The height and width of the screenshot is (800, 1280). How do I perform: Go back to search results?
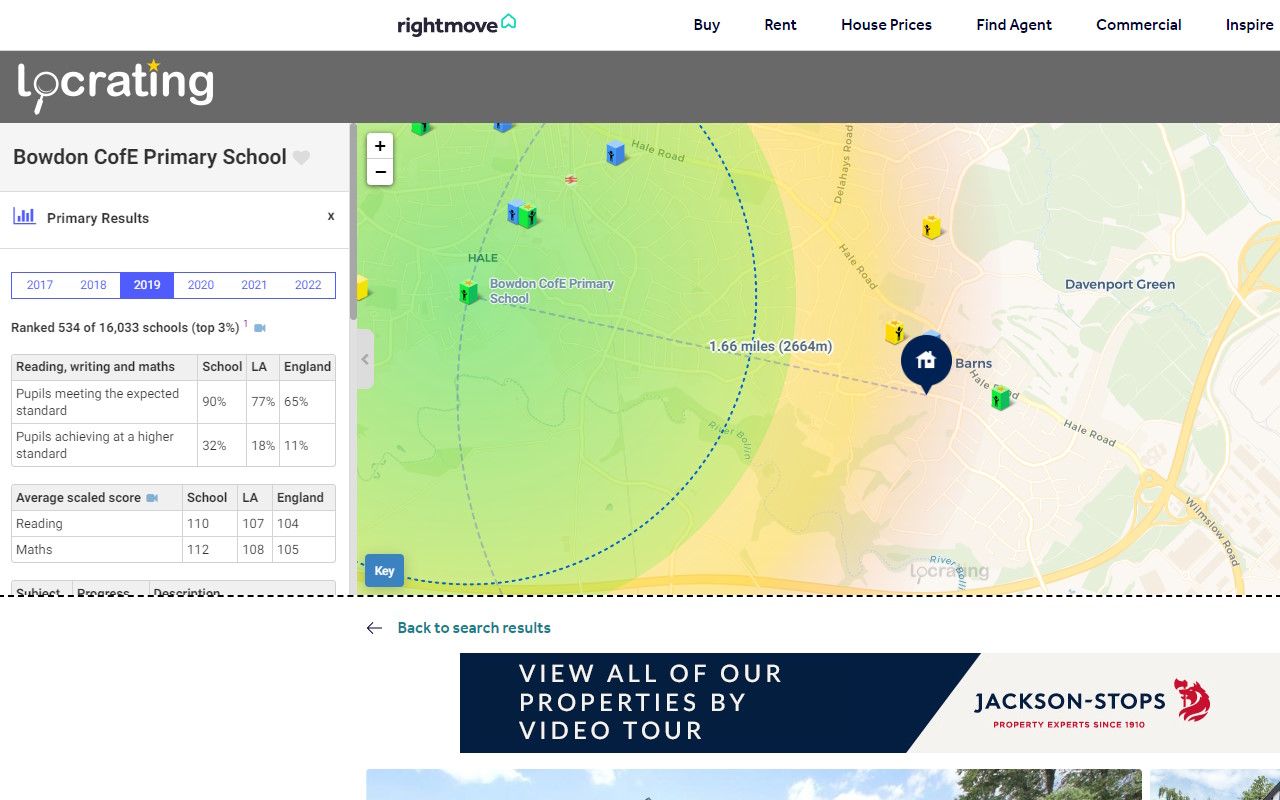474,628
